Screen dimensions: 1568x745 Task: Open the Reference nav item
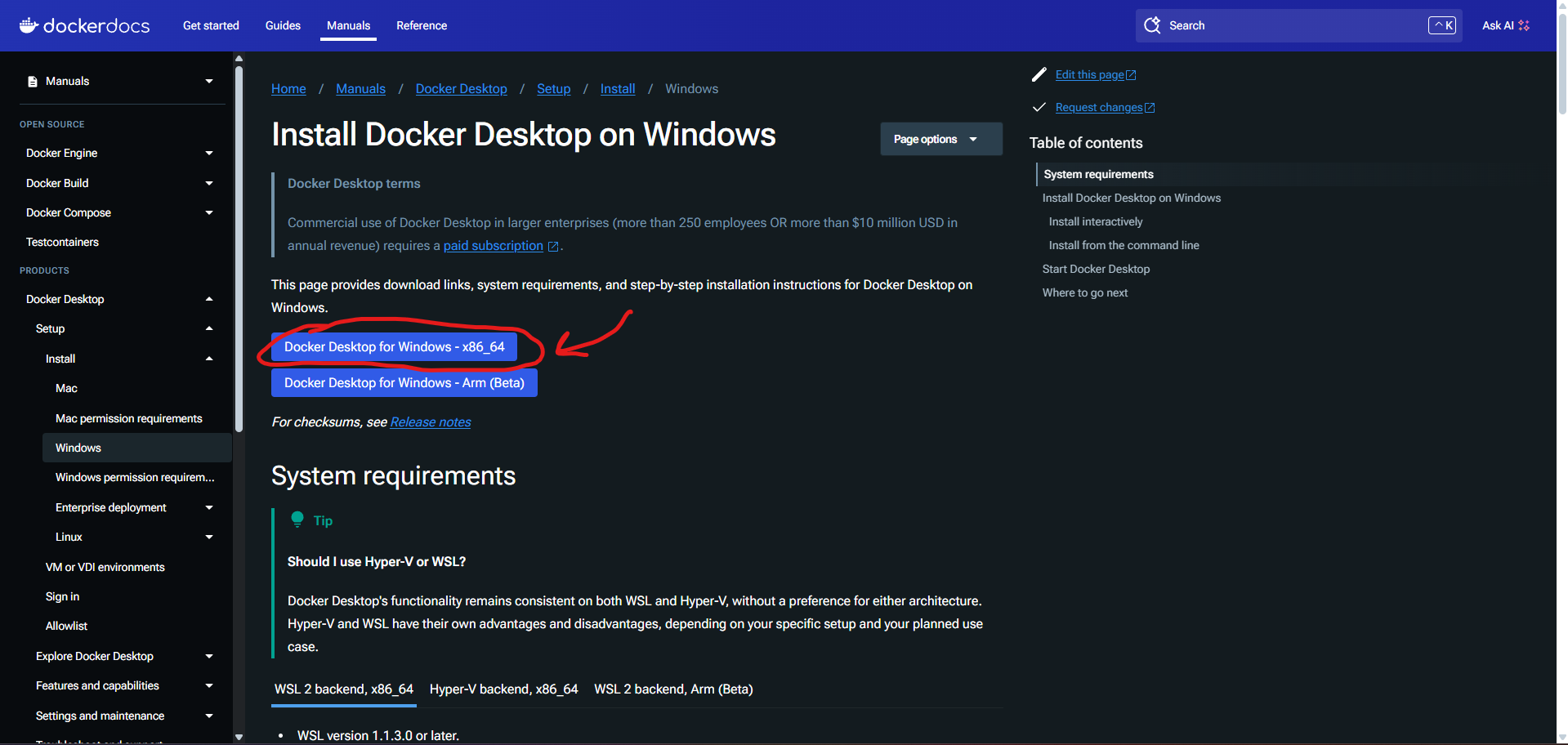(422, 25)
